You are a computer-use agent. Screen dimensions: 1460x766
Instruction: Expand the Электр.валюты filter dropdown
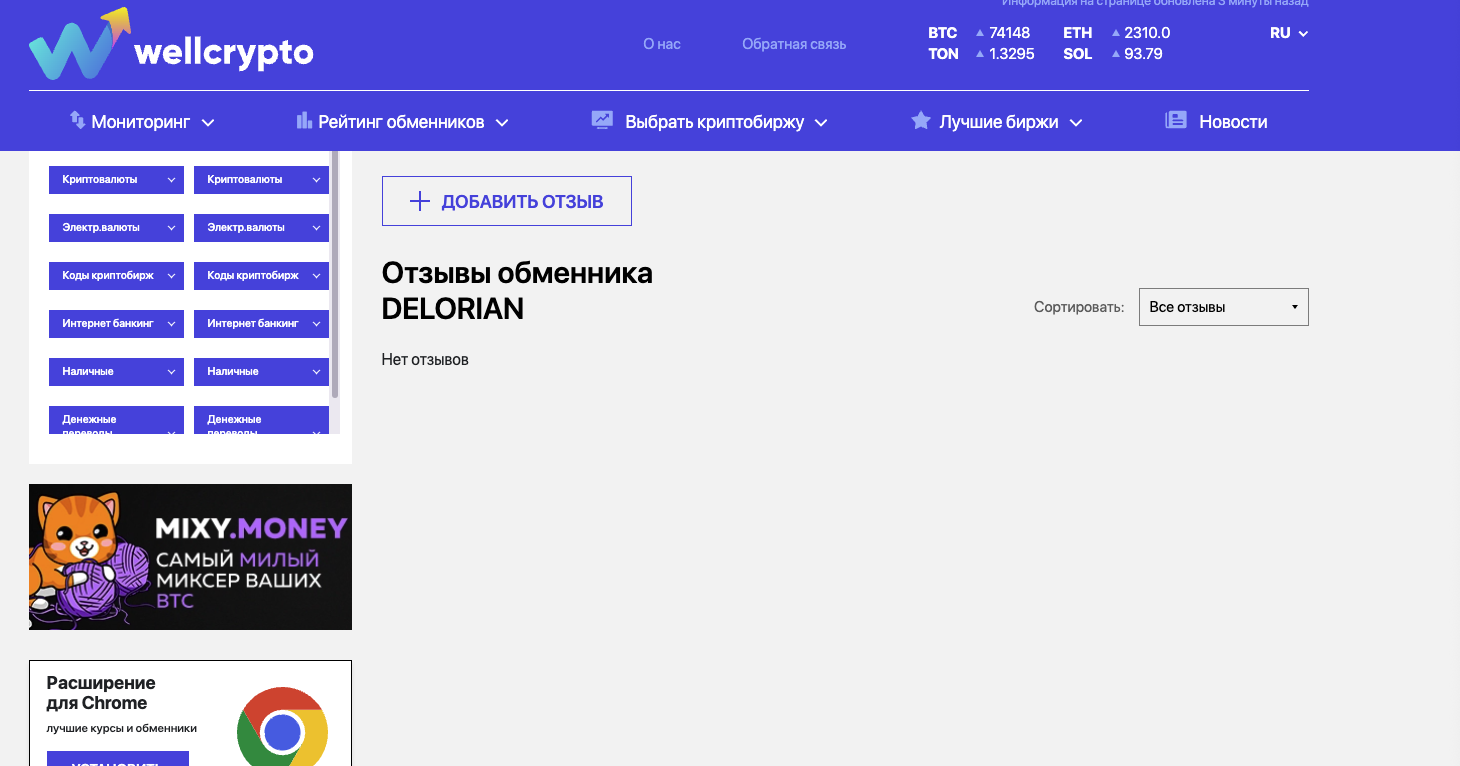(x=116, y=227)
